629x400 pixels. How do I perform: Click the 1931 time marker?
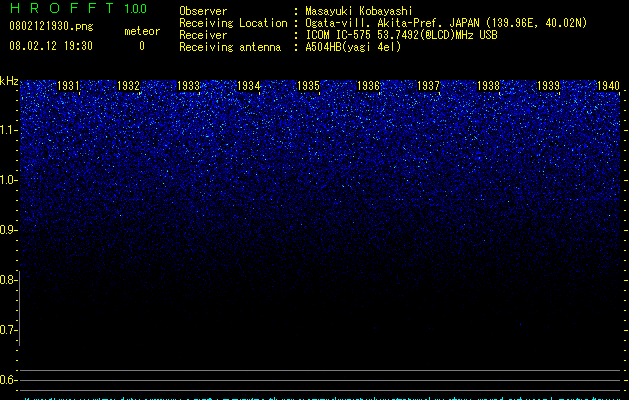68,86
